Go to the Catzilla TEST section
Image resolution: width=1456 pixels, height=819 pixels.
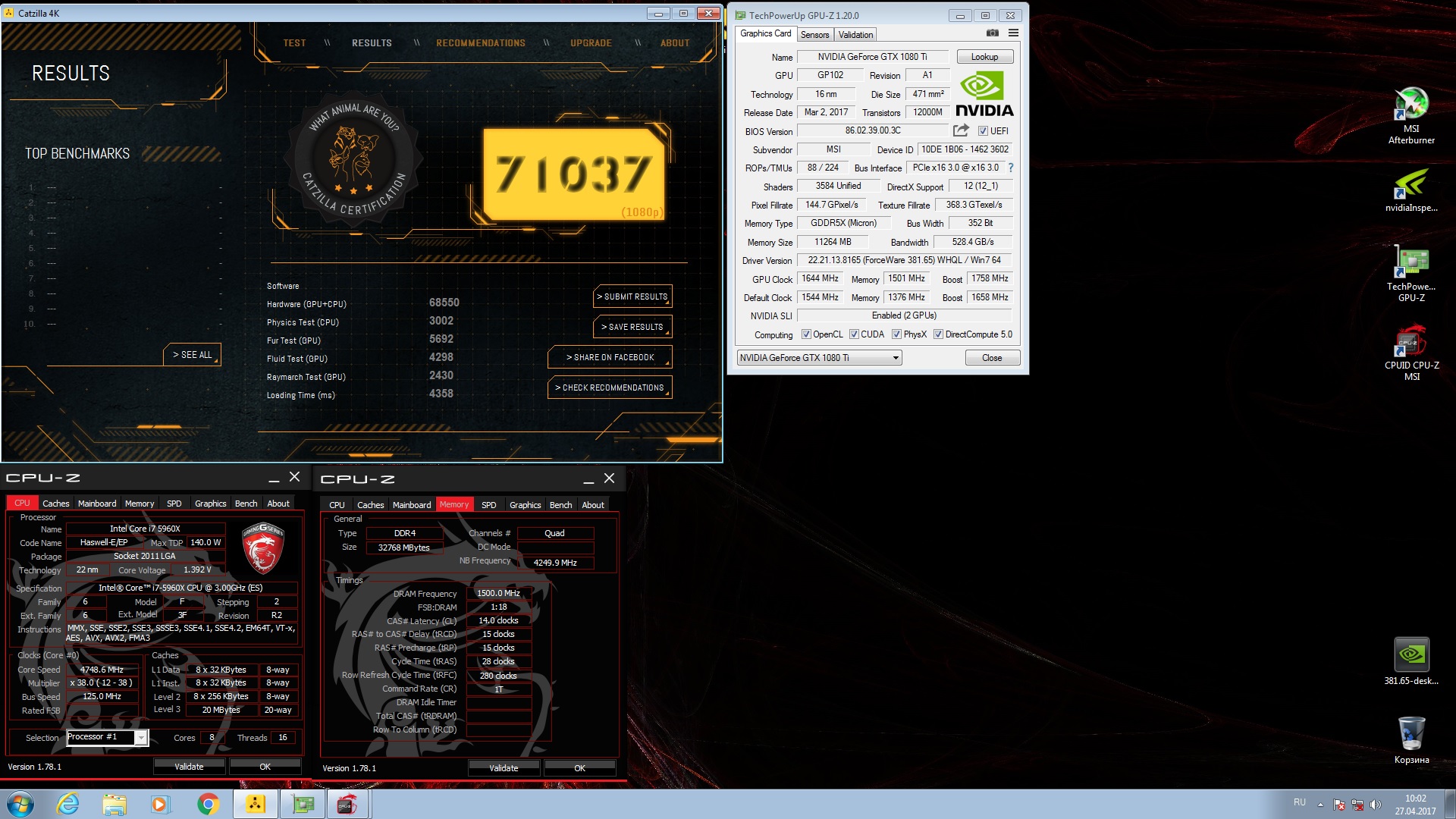pos(295,43)
